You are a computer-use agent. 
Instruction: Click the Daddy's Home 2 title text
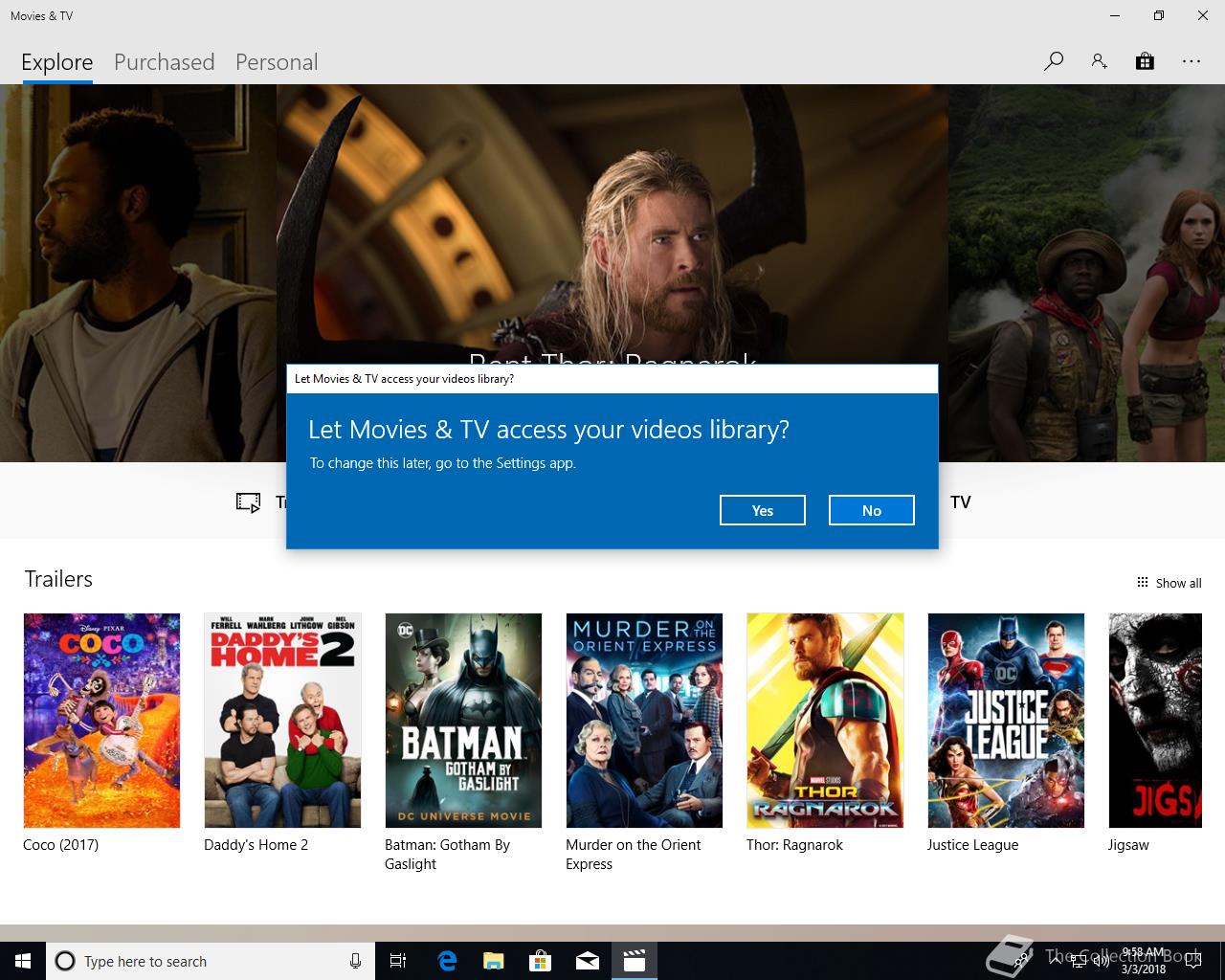pos(256,845)
